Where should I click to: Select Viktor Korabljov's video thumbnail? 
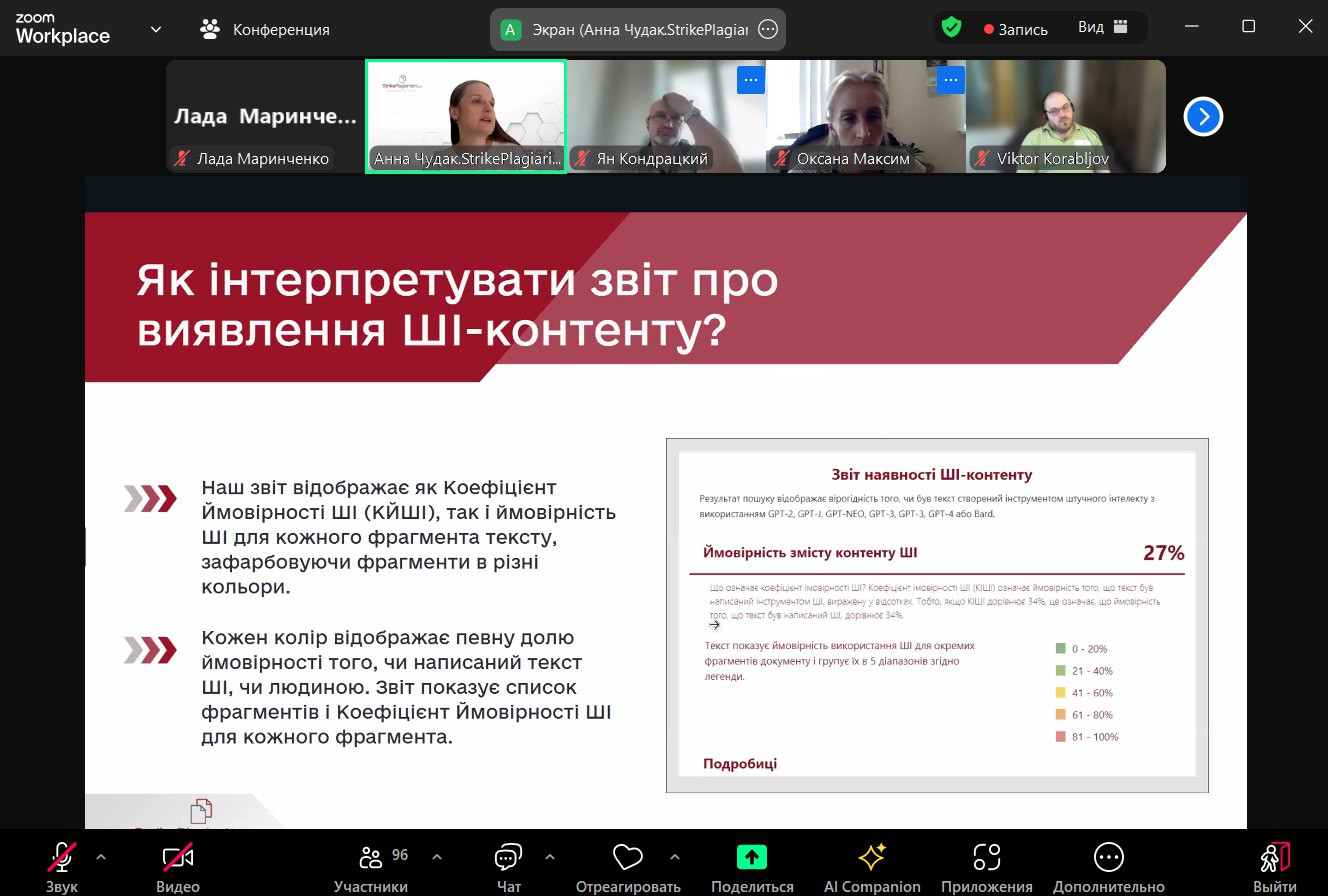1066,116
